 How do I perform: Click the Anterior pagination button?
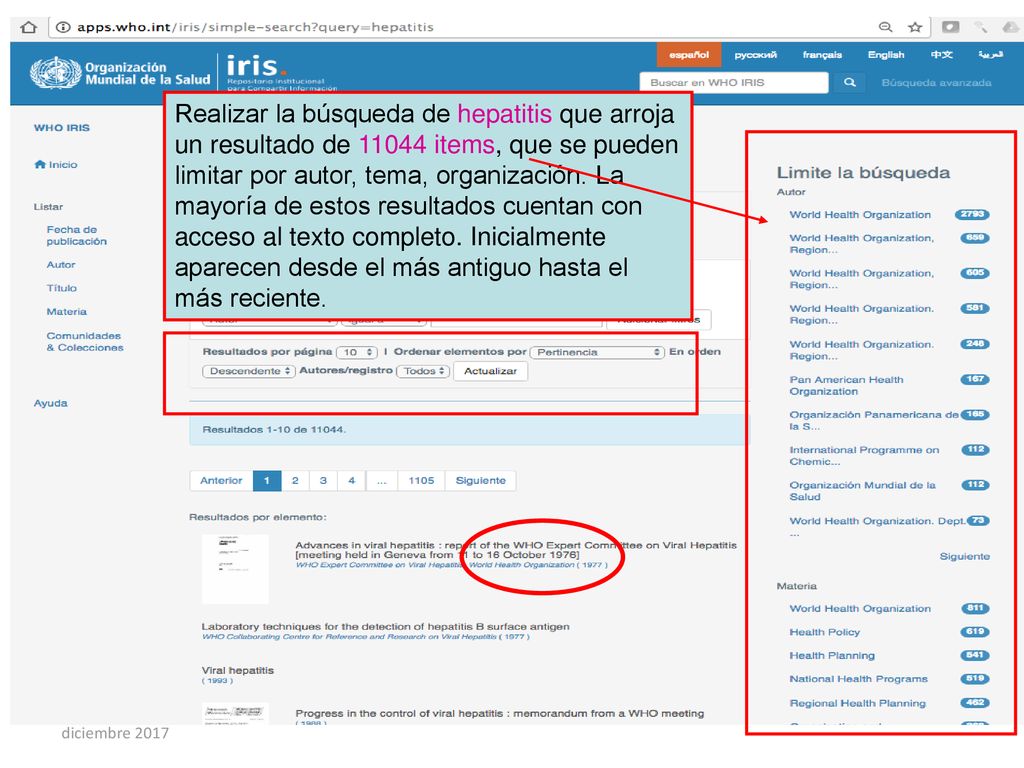[221, 481]
